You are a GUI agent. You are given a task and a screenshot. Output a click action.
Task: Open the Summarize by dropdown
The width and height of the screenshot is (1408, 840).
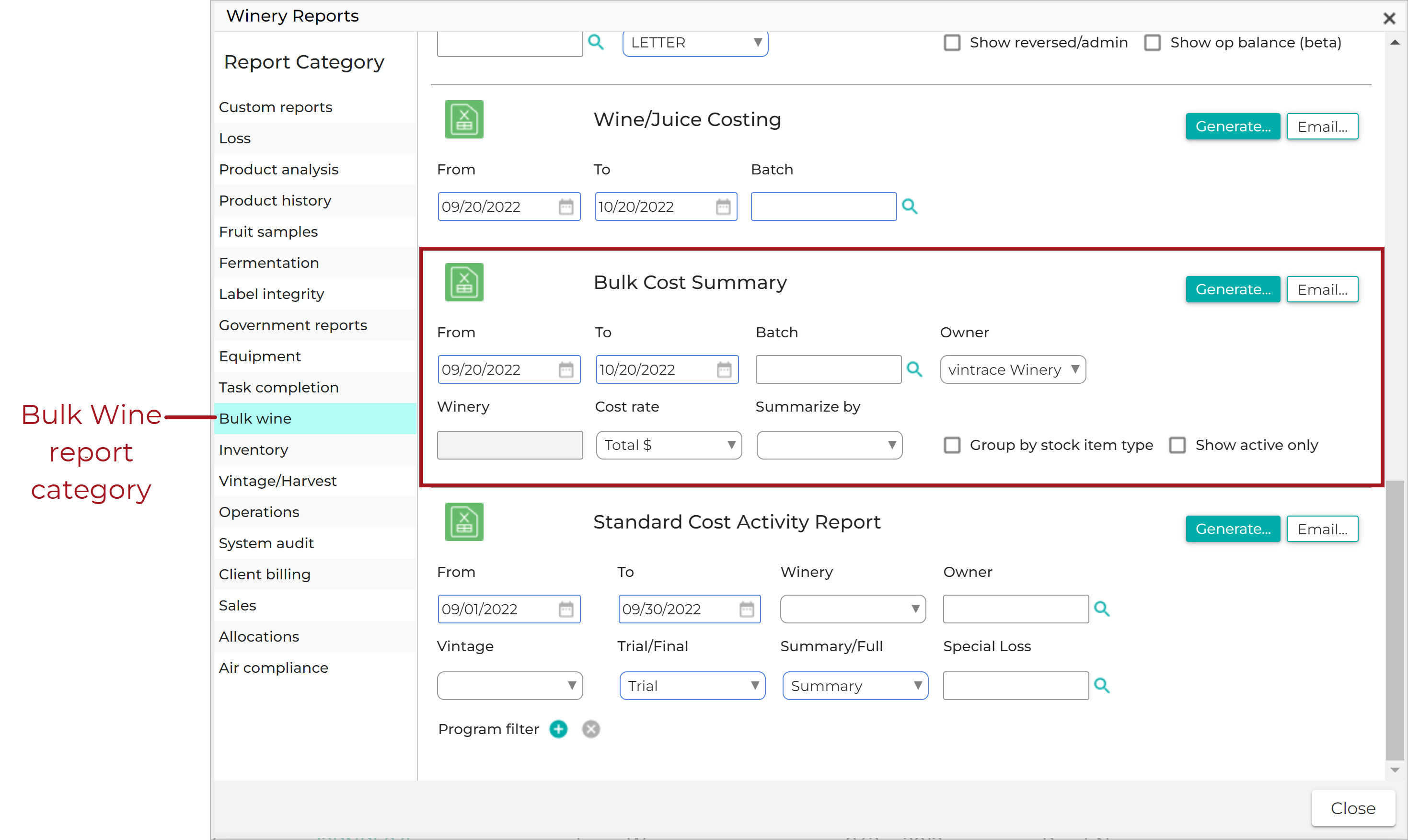pyautogui.click(x=829, y=445)
